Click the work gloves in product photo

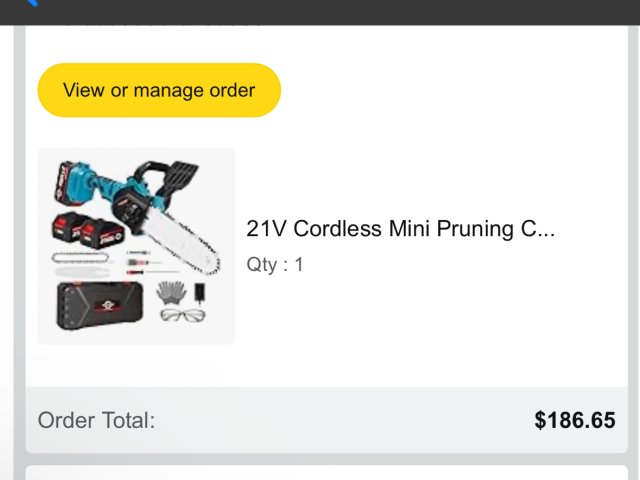172,292
